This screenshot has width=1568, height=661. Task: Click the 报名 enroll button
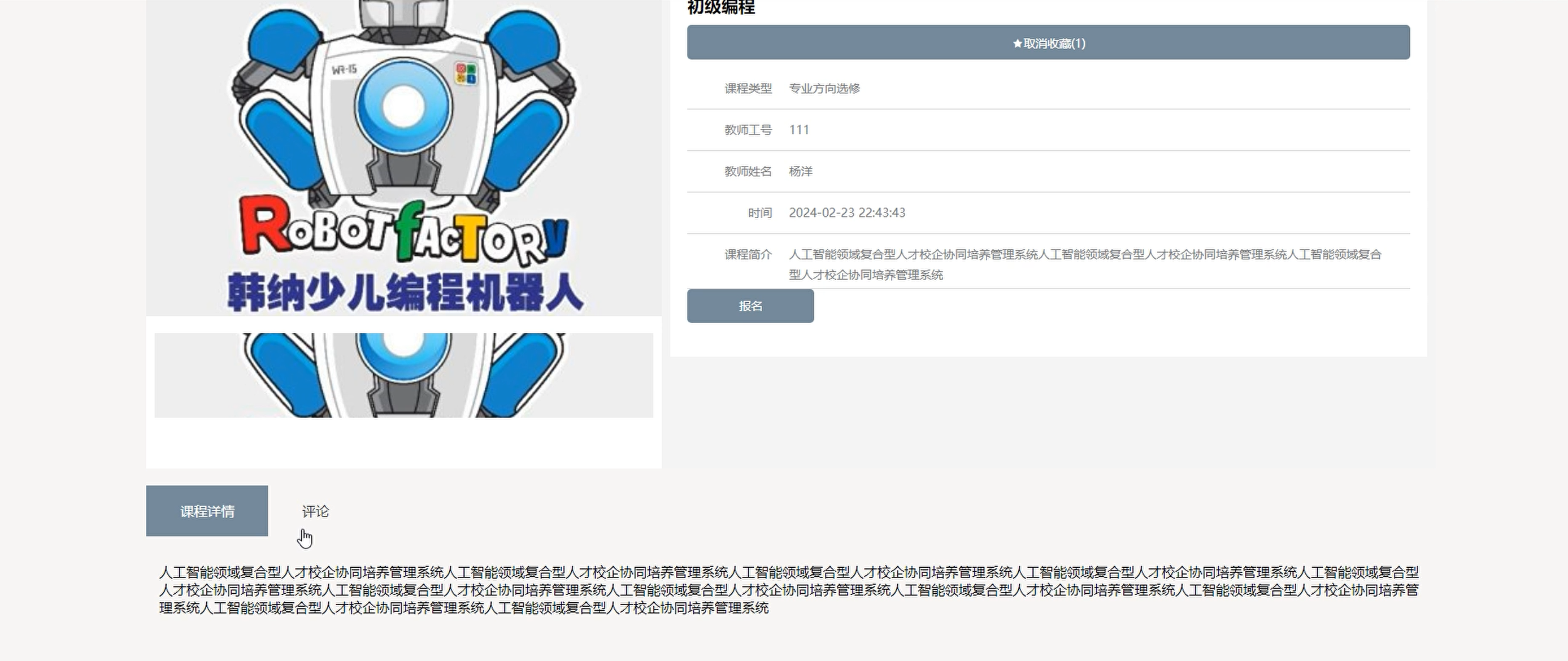pos(750,306)
